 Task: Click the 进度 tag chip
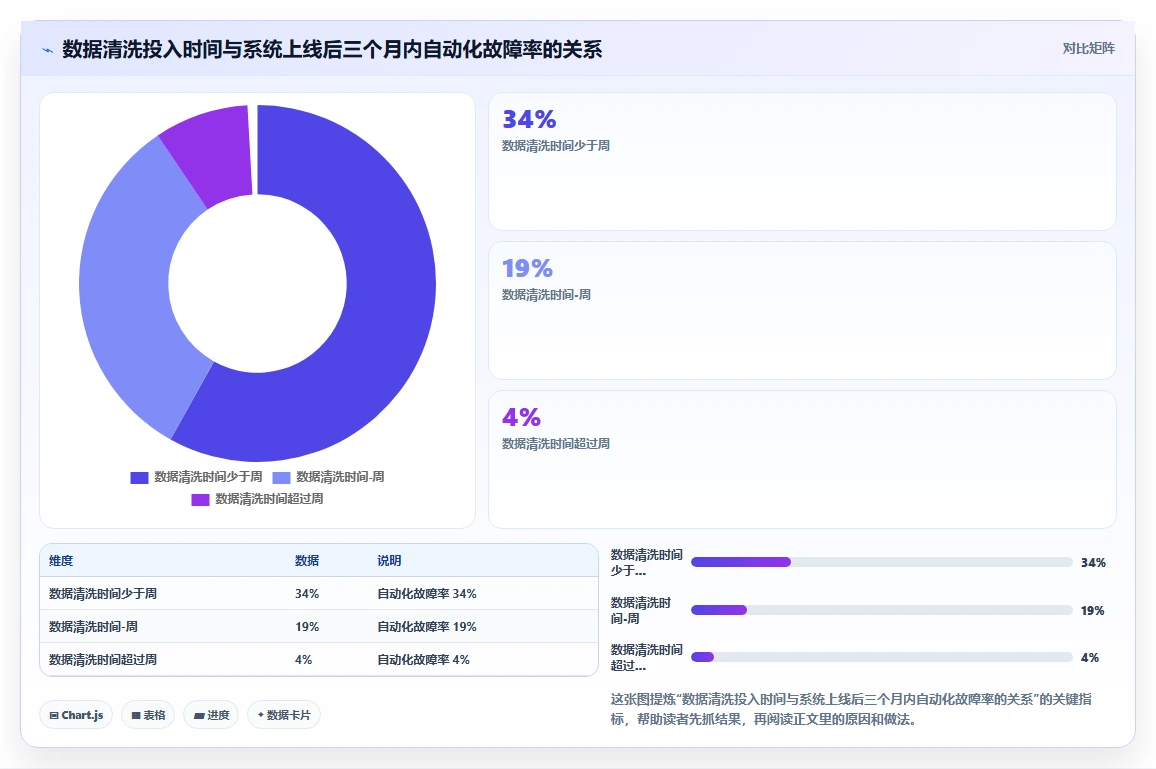[211, 714]
